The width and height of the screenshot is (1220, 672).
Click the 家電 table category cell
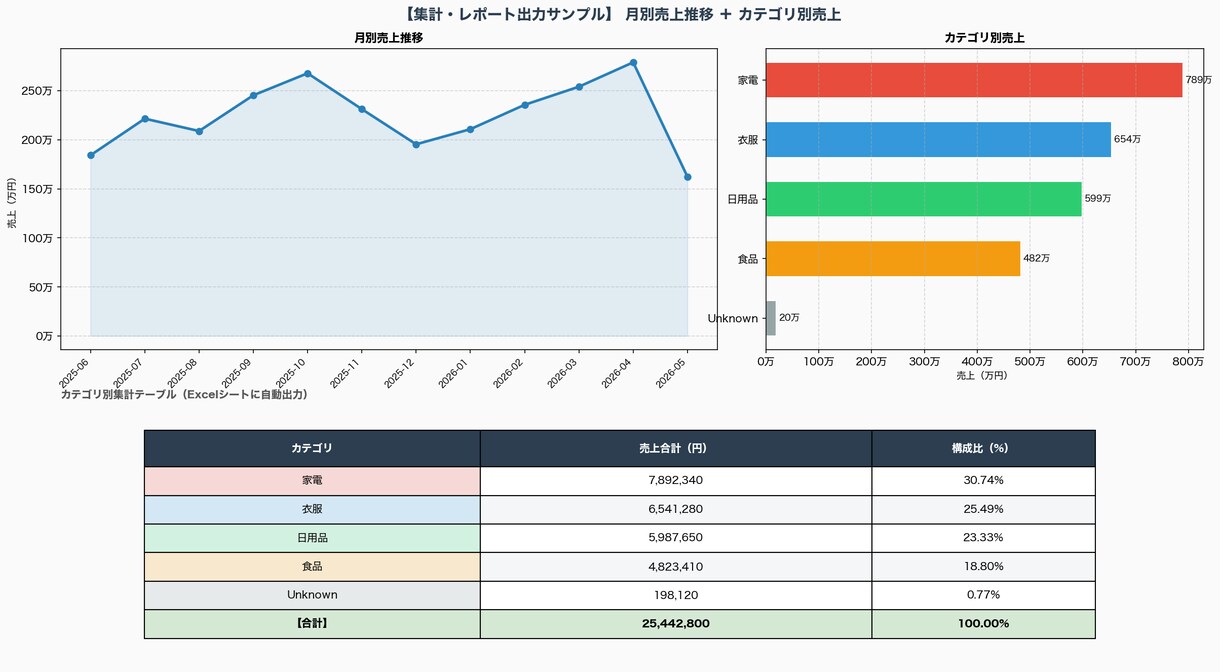312,481
